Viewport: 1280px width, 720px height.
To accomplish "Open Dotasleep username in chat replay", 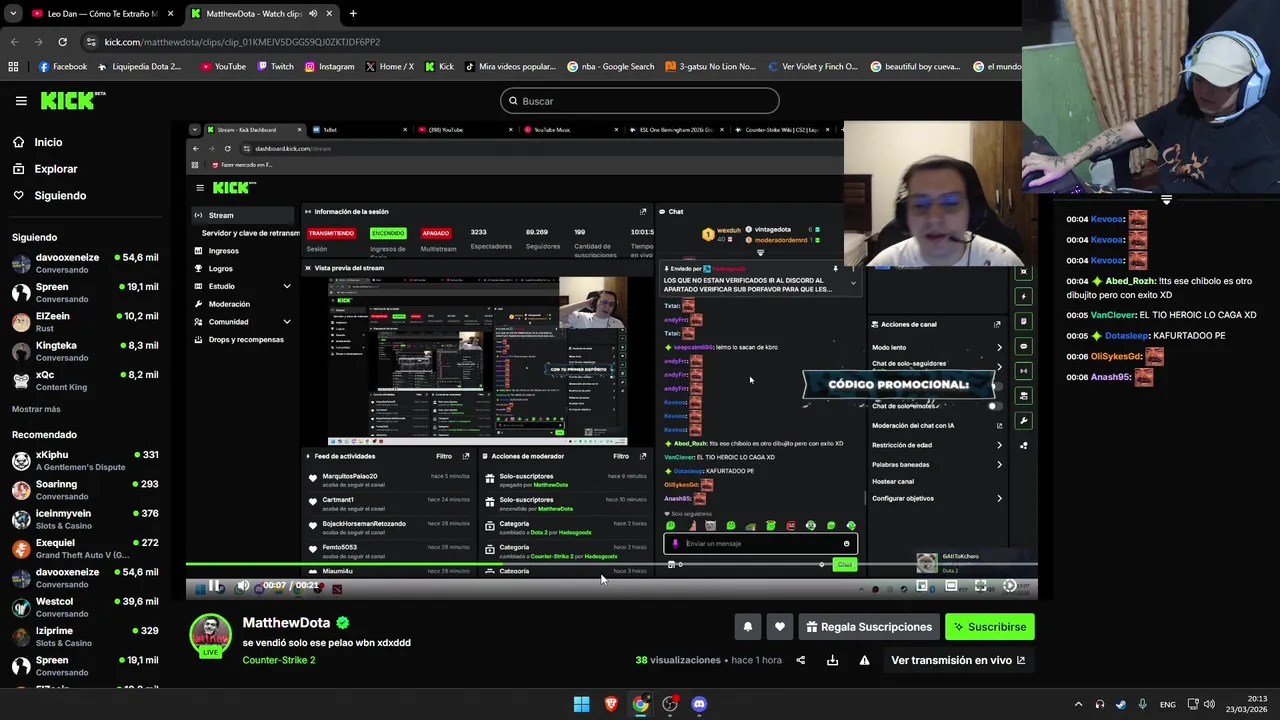I will point(1127,336).
